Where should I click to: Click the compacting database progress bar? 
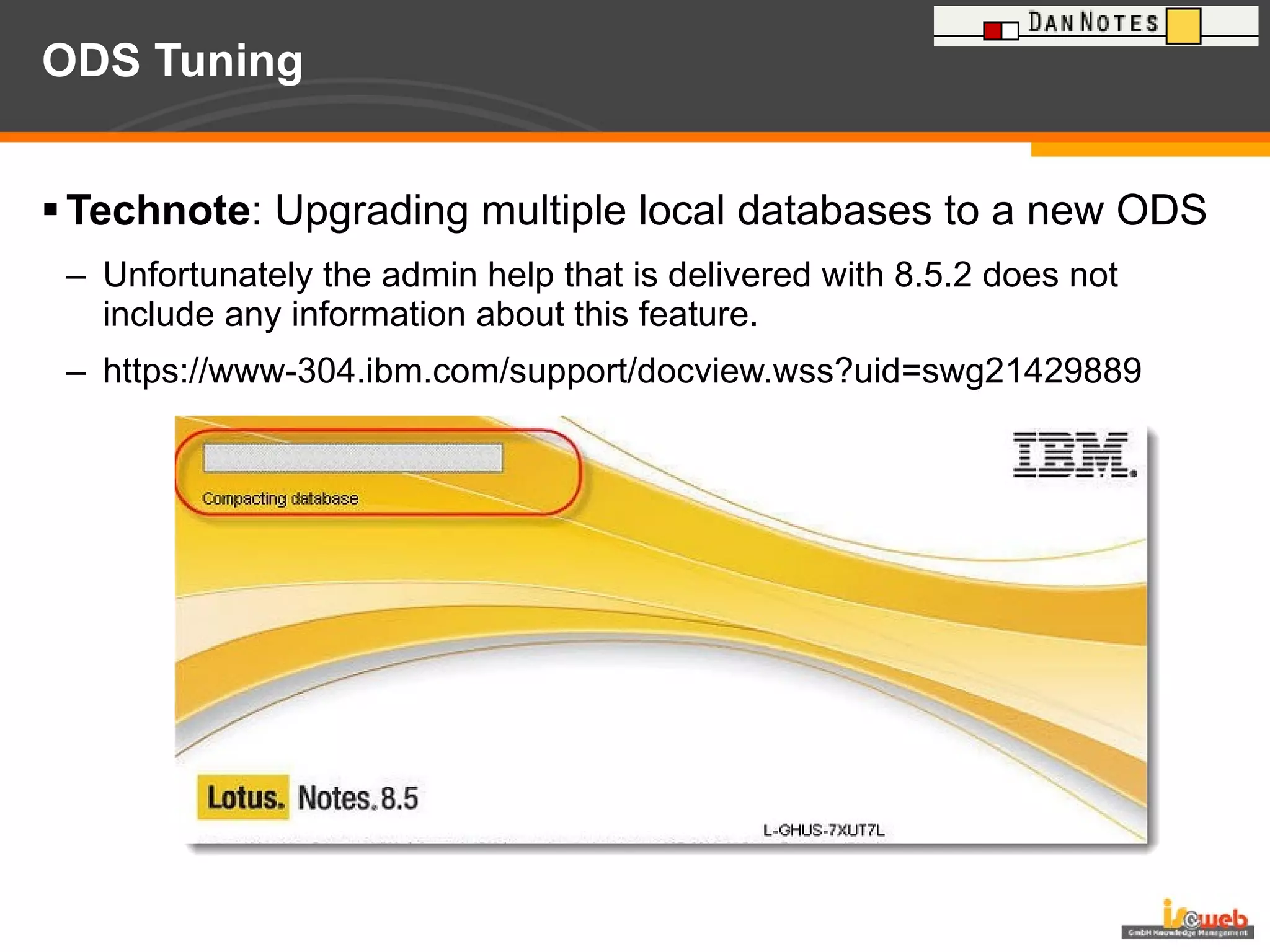(353, 458)
